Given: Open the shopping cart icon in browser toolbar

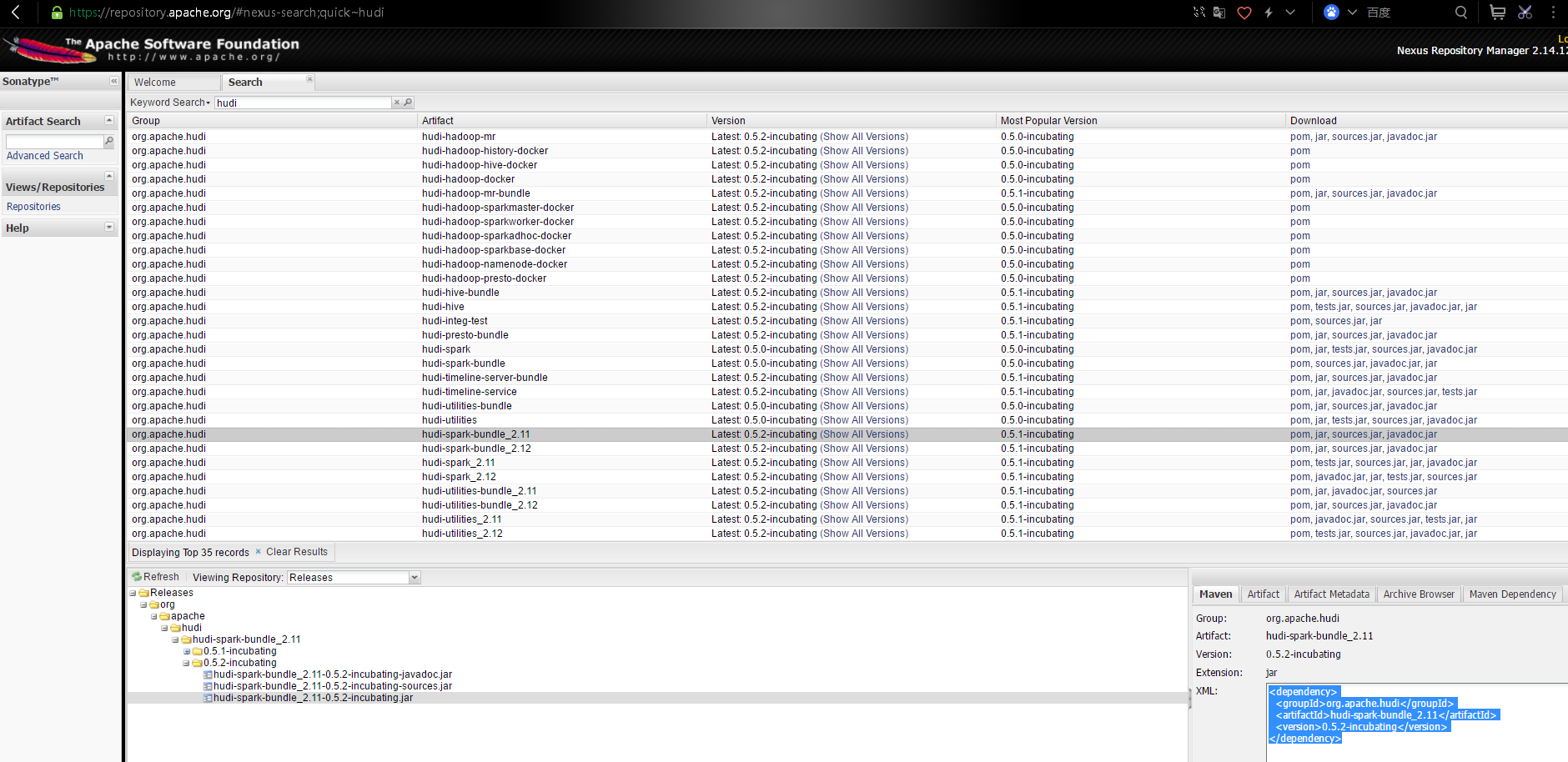Looking at the screenshot, I should pos(1495,13).
